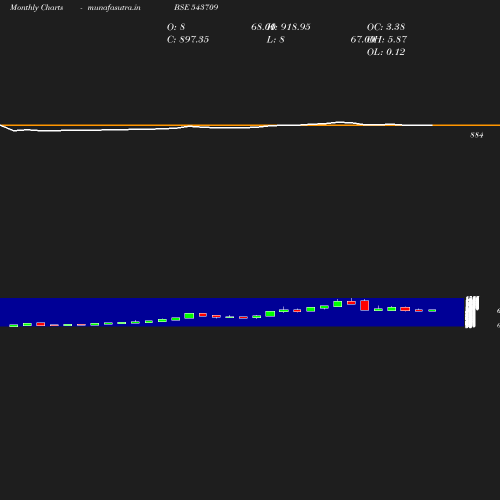
Task: Click the '5.87' OH reading
Action: 397,40
